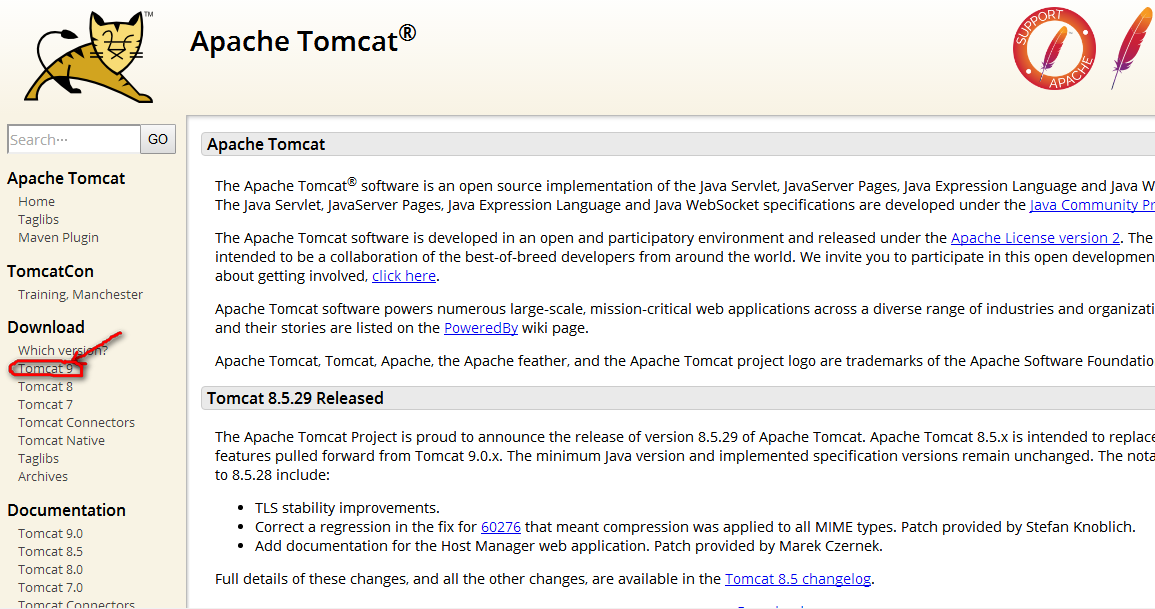Click the 'TLS stability improvements.' bullet
Screen dimensions: 1155x609
coord(347,508)
